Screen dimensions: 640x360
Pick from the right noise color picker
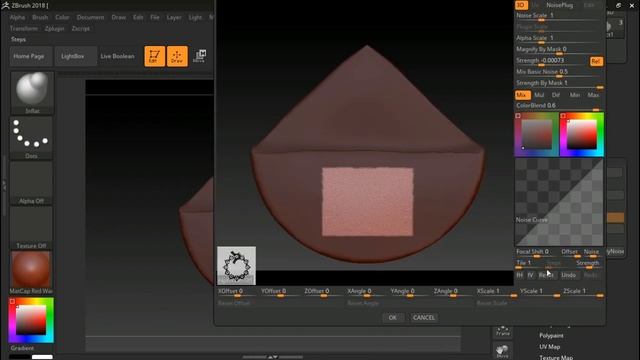click(x=582, y=135)
